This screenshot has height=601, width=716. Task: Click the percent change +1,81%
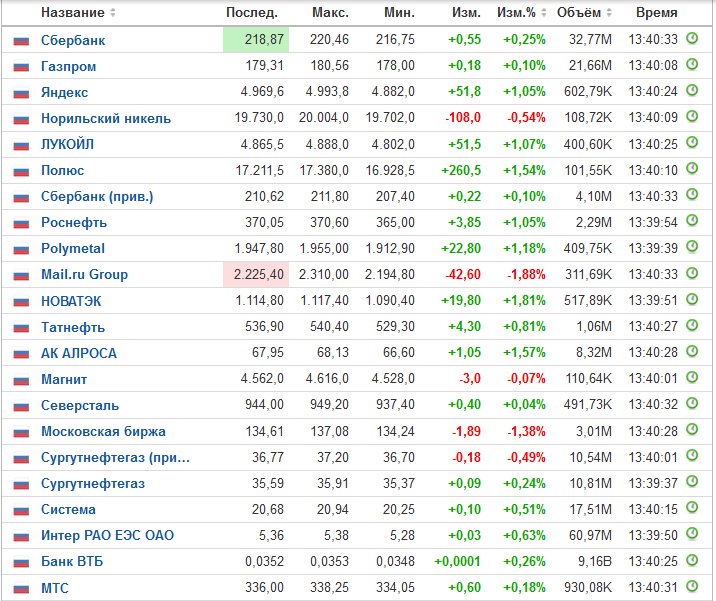pyautogui.click(x=524, y=300)
